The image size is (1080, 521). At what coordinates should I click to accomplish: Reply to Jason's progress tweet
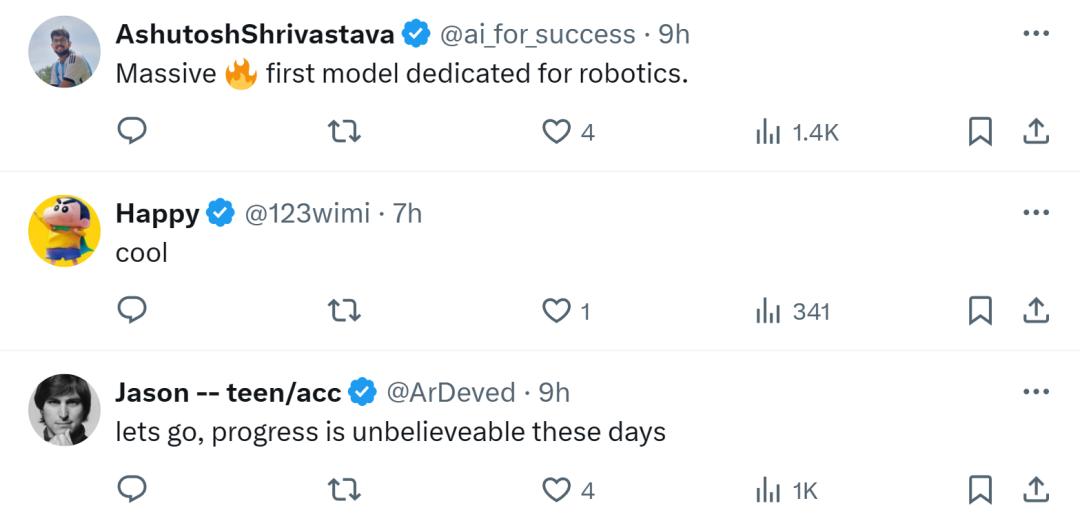tap(133, 489)
